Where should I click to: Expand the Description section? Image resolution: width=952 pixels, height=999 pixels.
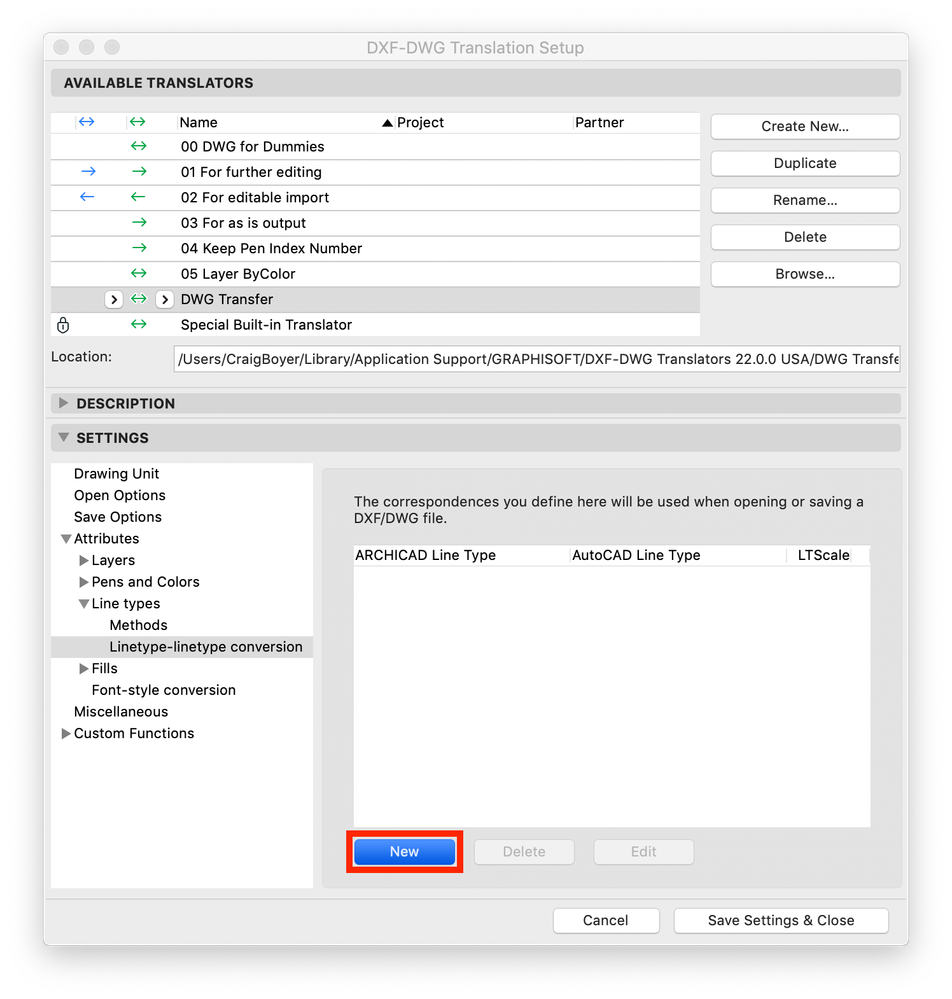pyautogui.click(x=63, y=403)
